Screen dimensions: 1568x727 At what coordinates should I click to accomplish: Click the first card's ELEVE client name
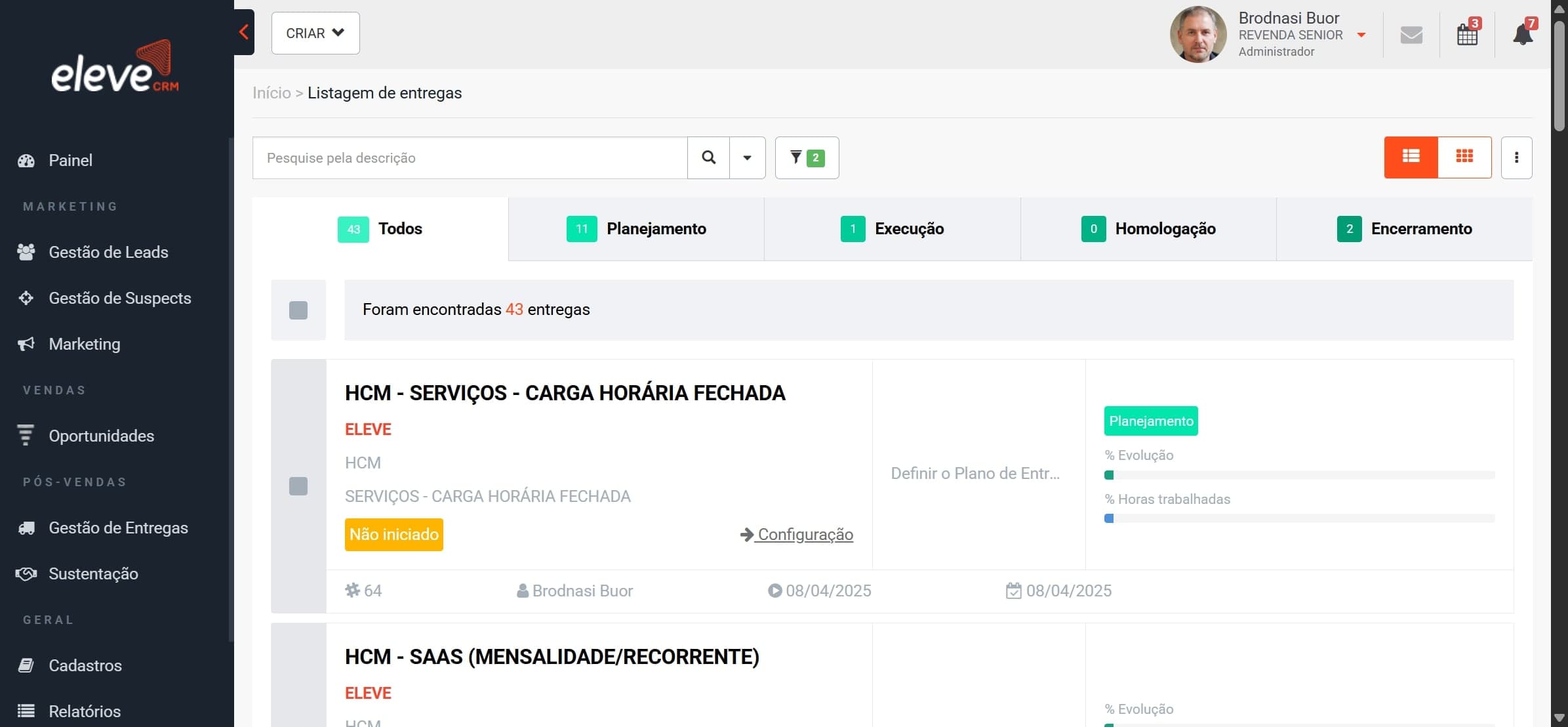[x=368, y=429]
